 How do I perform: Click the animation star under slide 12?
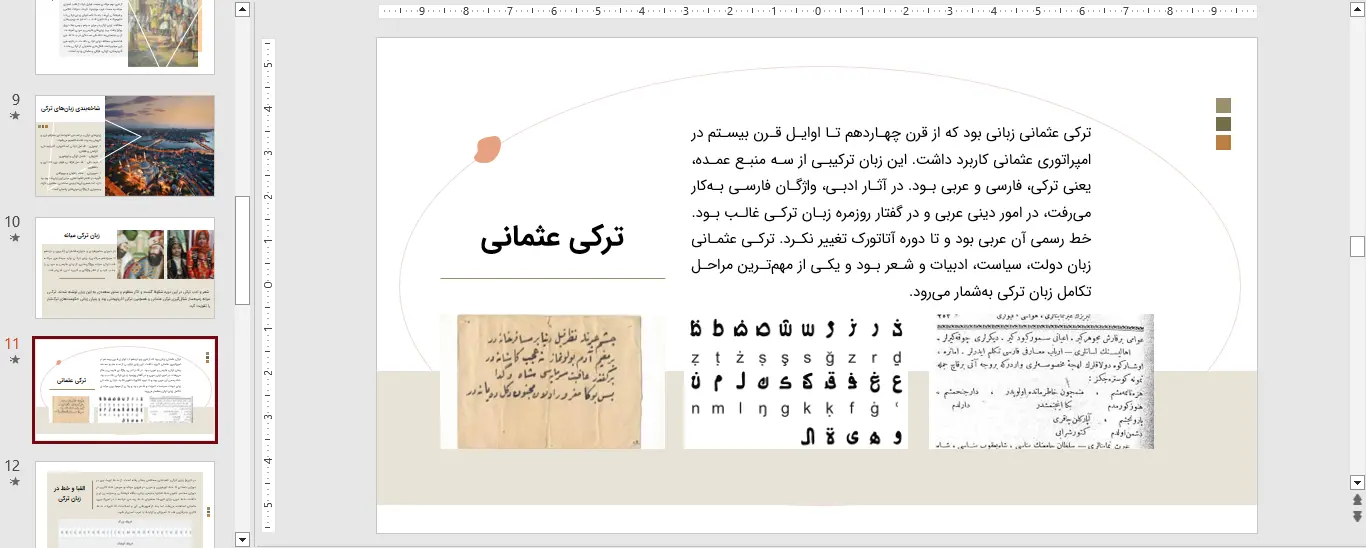pos(14,482)
